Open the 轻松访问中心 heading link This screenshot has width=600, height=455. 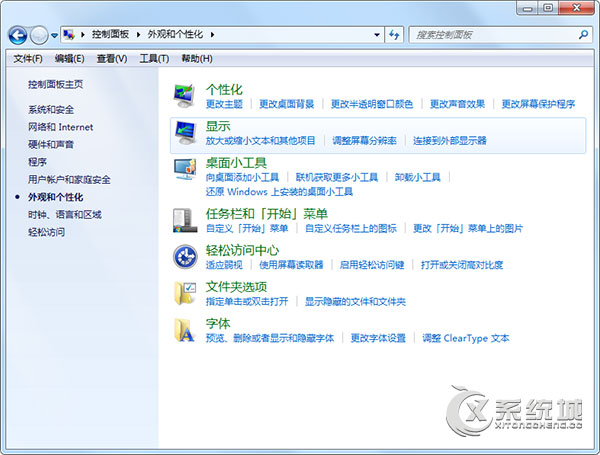pyautogui.click(x=242, y=251)
